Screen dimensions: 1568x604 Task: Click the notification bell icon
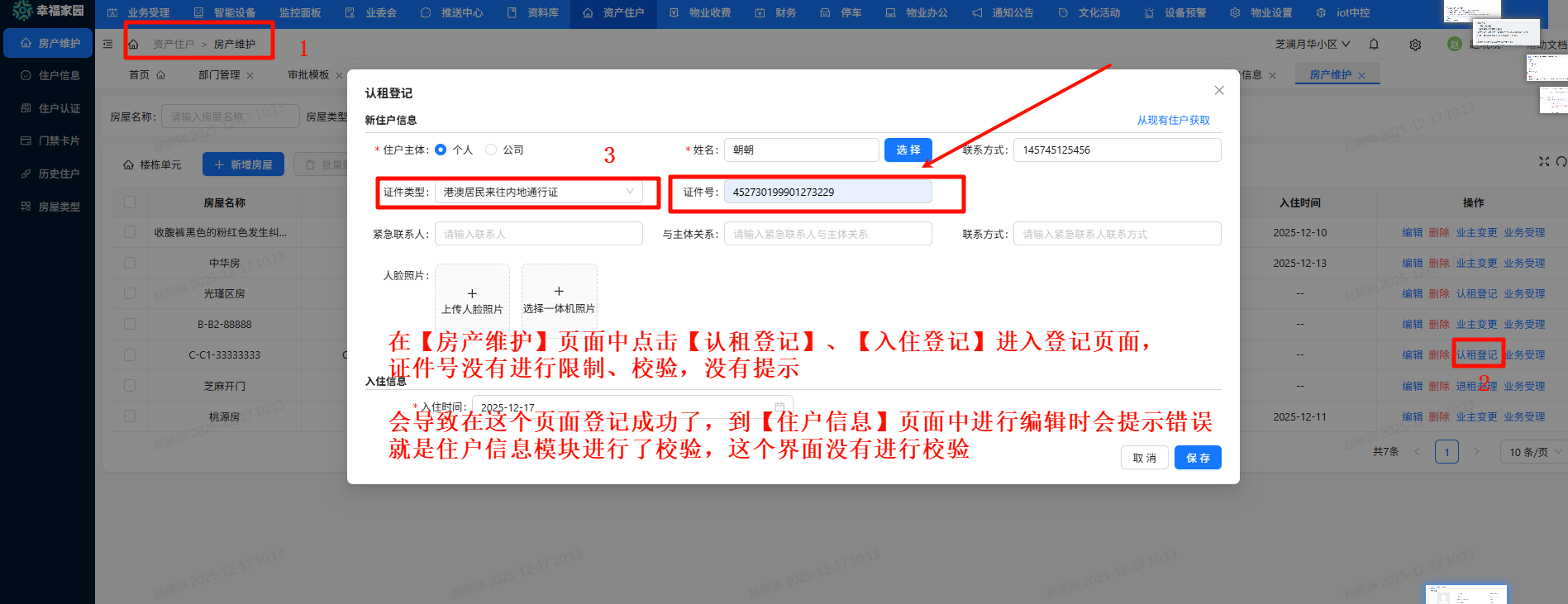1374,45
